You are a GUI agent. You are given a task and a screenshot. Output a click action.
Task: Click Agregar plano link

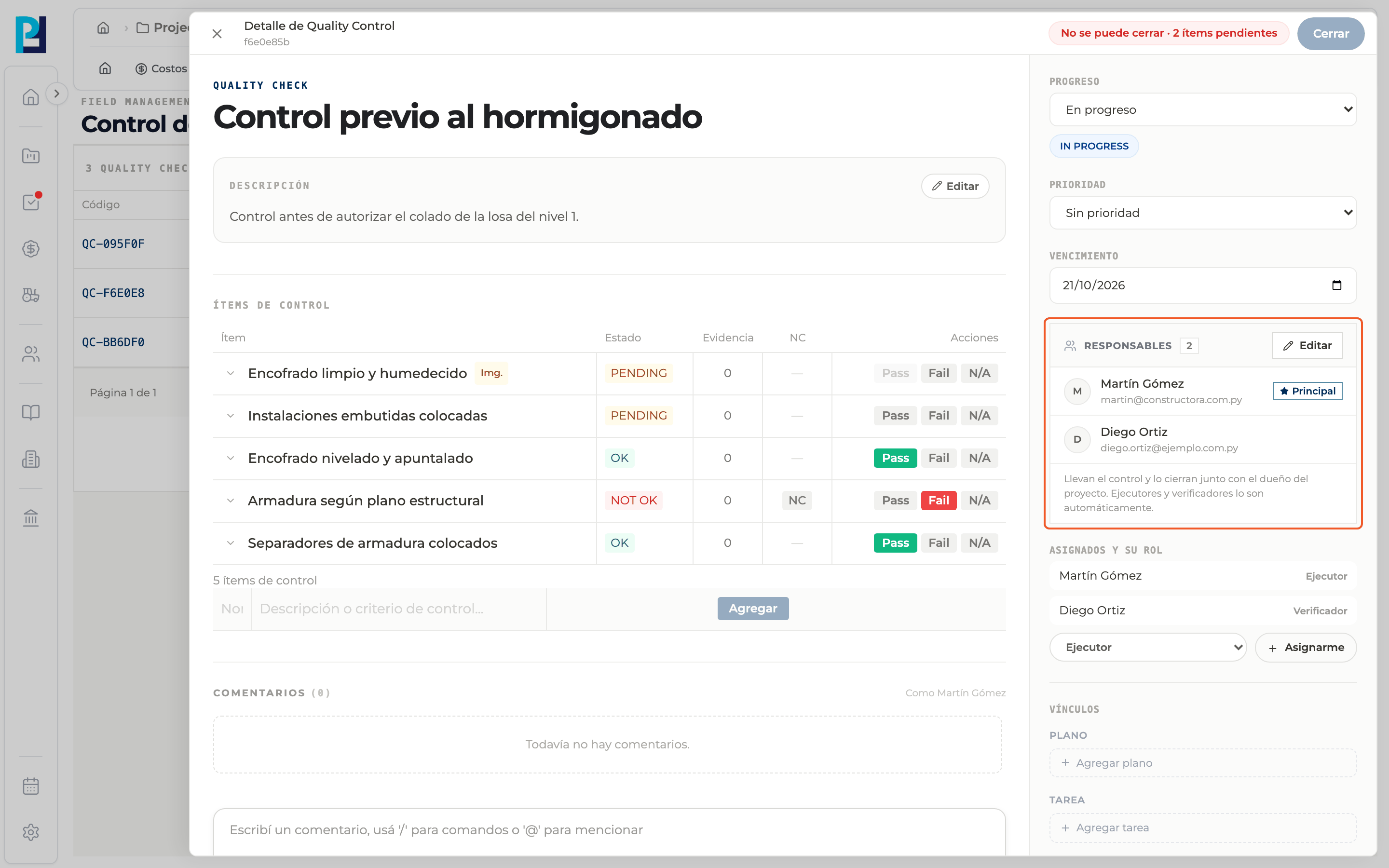coord(1202,763)
